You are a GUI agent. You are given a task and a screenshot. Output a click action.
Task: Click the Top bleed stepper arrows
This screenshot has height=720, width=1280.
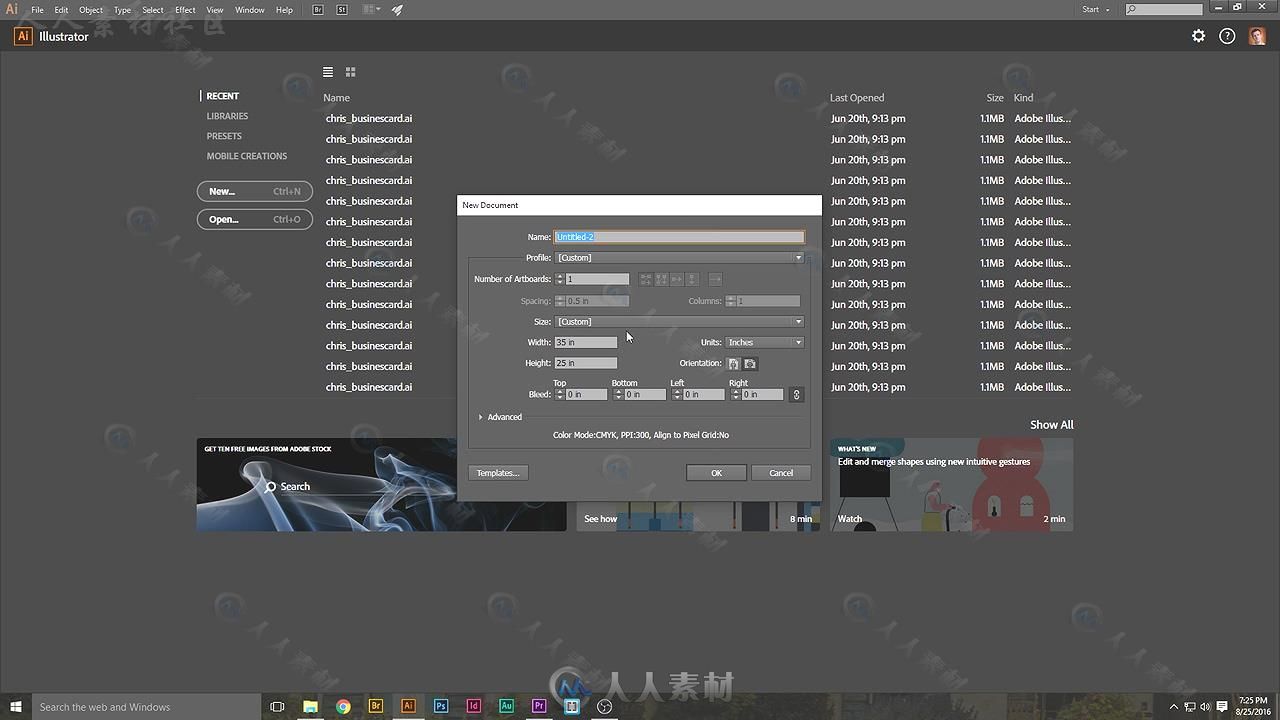pyautogui.click(x=560, y=395)
